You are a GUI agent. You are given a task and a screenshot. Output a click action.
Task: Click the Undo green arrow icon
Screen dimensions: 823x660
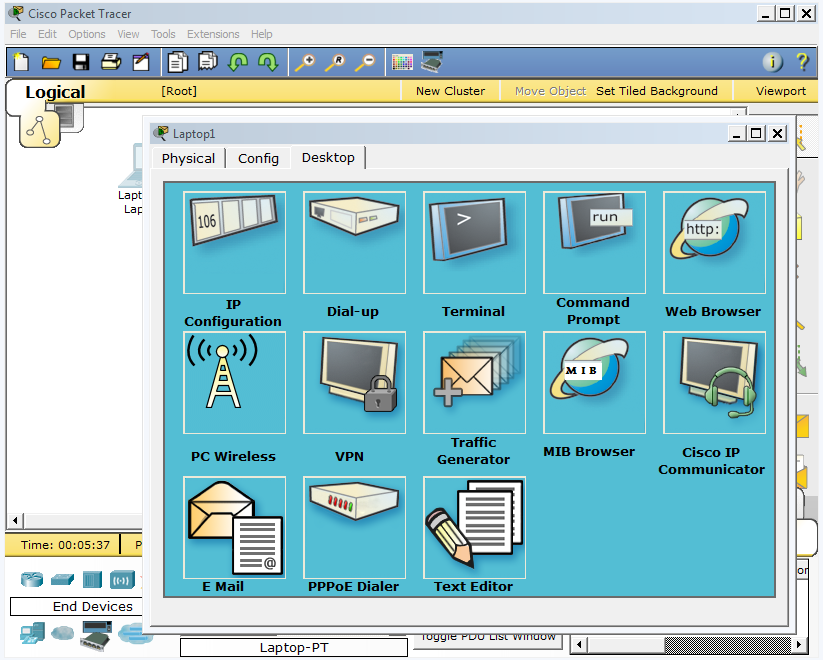tap(238, 62)
